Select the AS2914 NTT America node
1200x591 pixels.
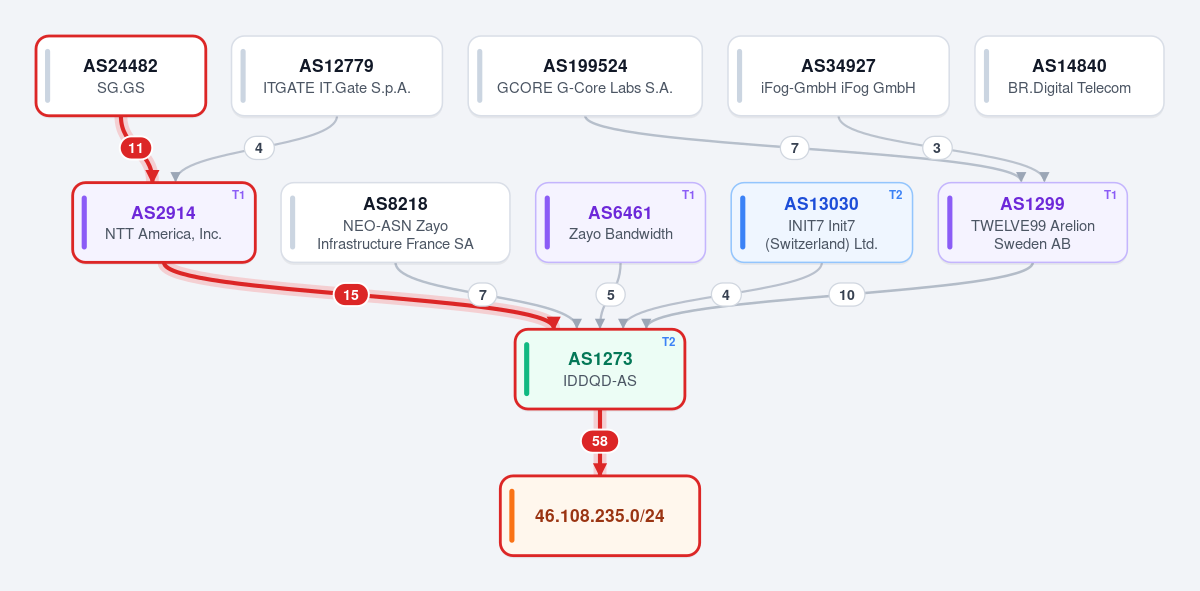pos(164,223)
